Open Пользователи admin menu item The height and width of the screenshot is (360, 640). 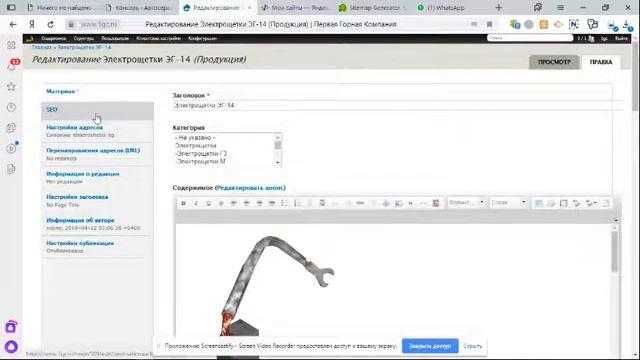[x=115, y=38]
